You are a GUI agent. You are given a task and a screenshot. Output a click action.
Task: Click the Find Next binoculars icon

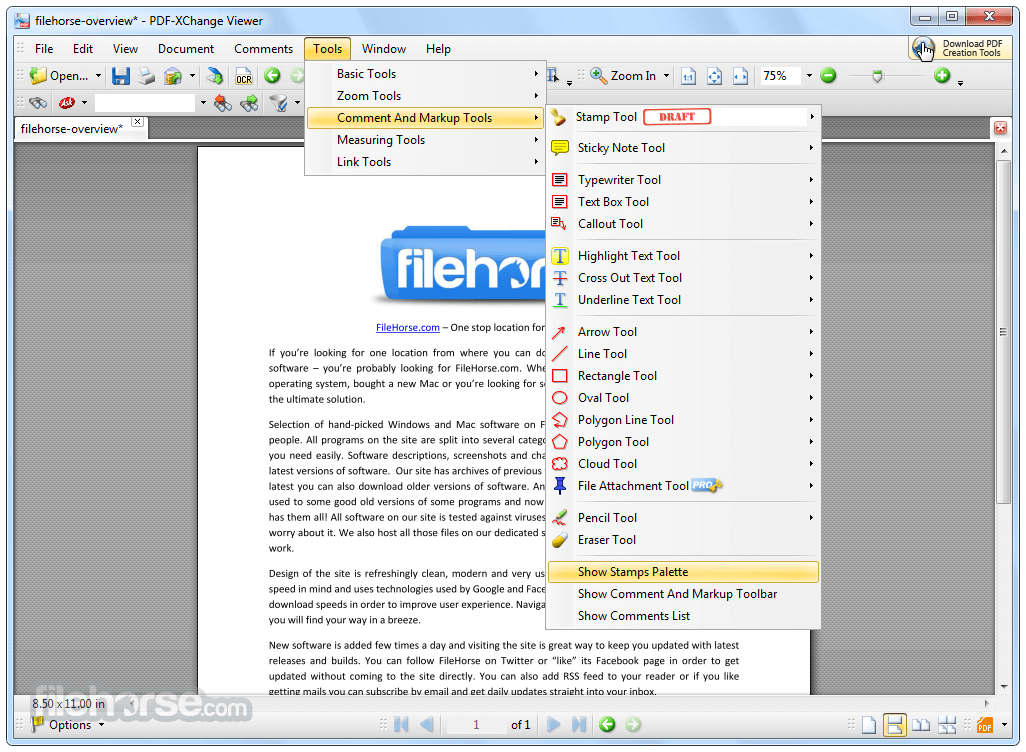coord(249,103)
